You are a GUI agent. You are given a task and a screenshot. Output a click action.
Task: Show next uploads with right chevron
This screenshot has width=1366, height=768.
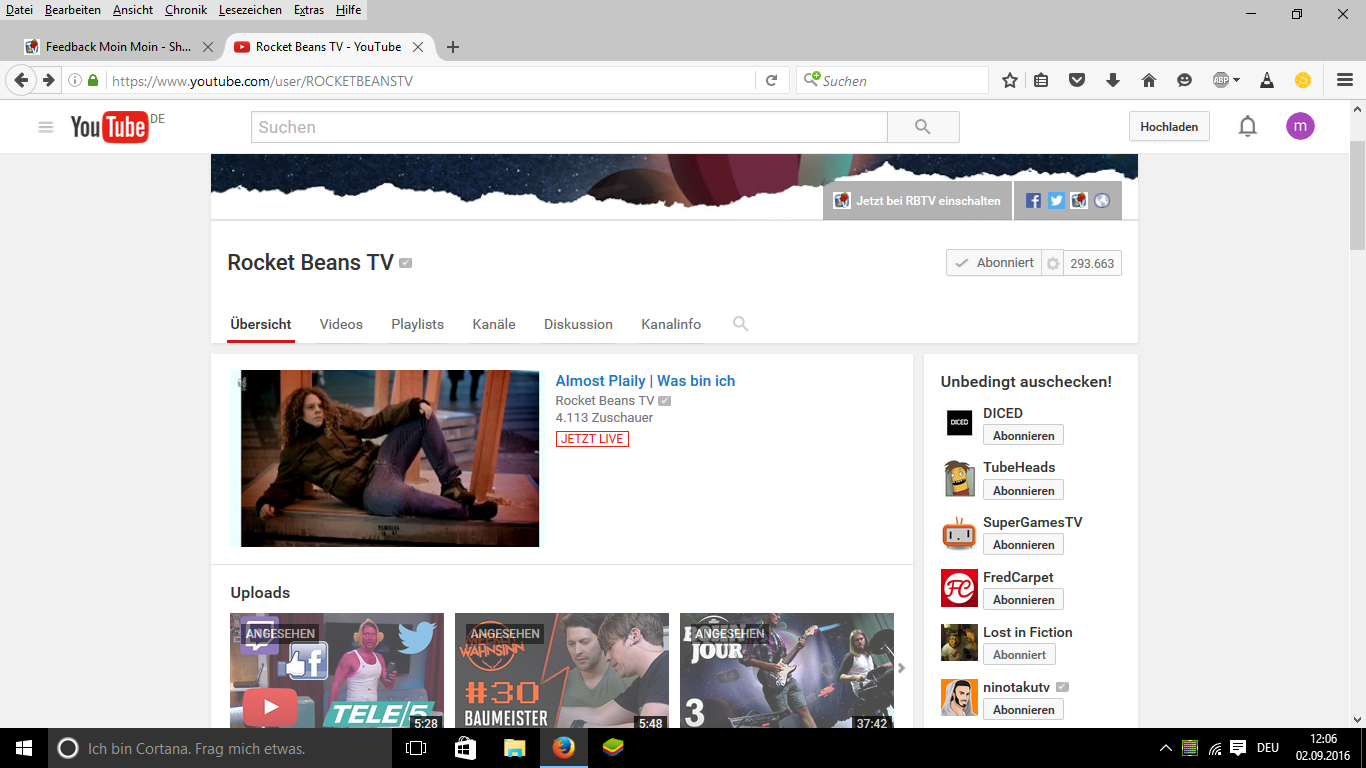(901, 668)
